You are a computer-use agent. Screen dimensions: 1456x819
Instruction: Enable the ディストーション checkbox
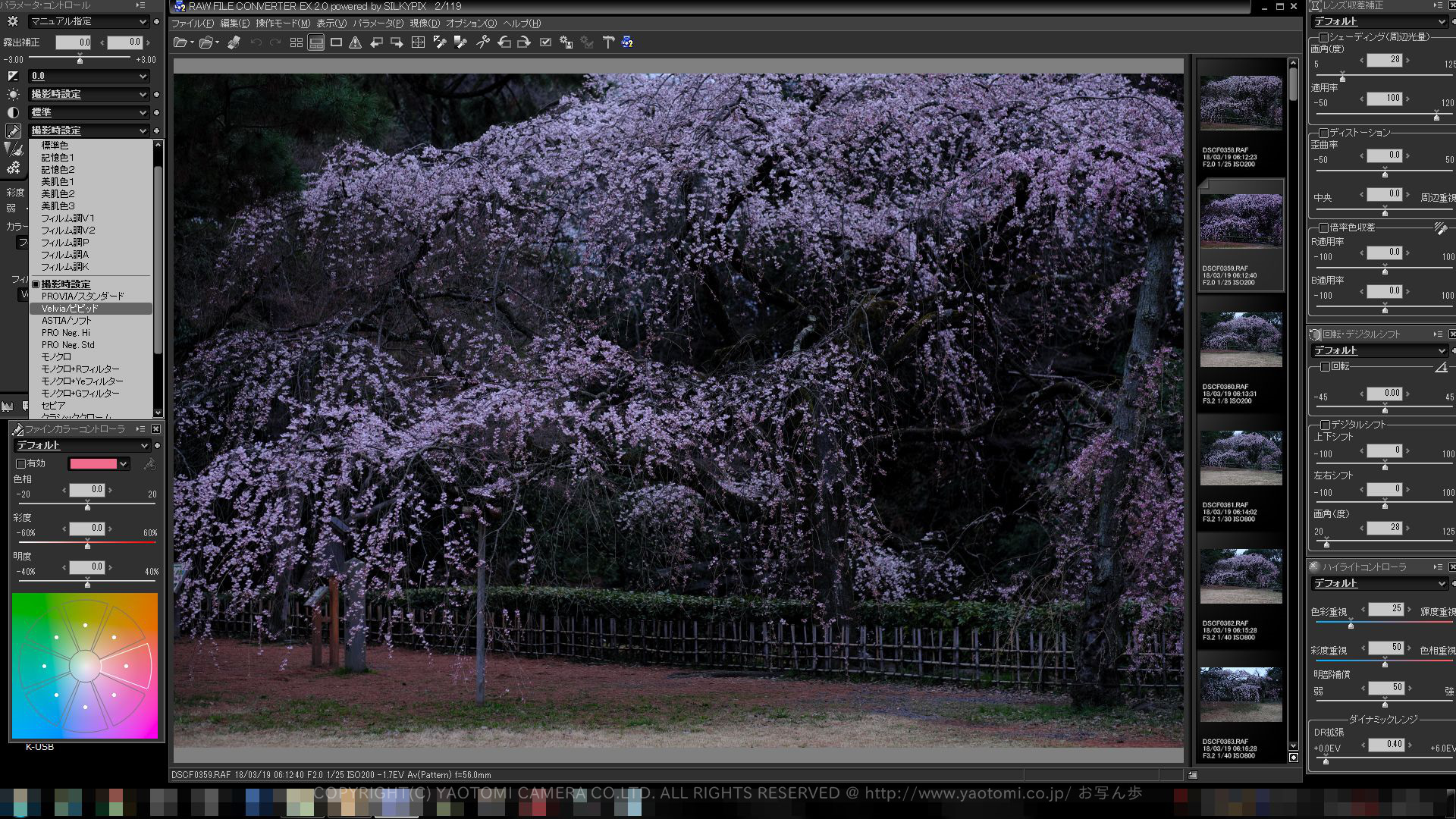(1324, 133)
